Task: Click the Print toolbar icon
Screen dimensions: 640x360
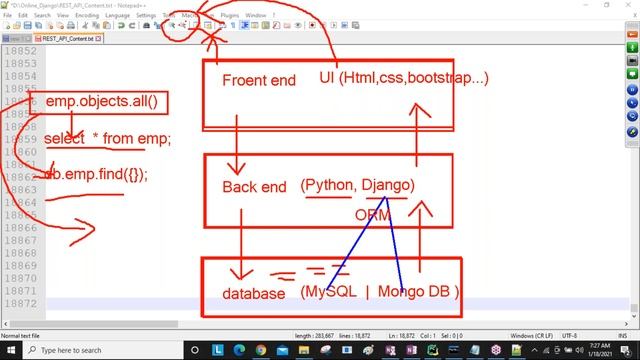Action: point(71,25)
